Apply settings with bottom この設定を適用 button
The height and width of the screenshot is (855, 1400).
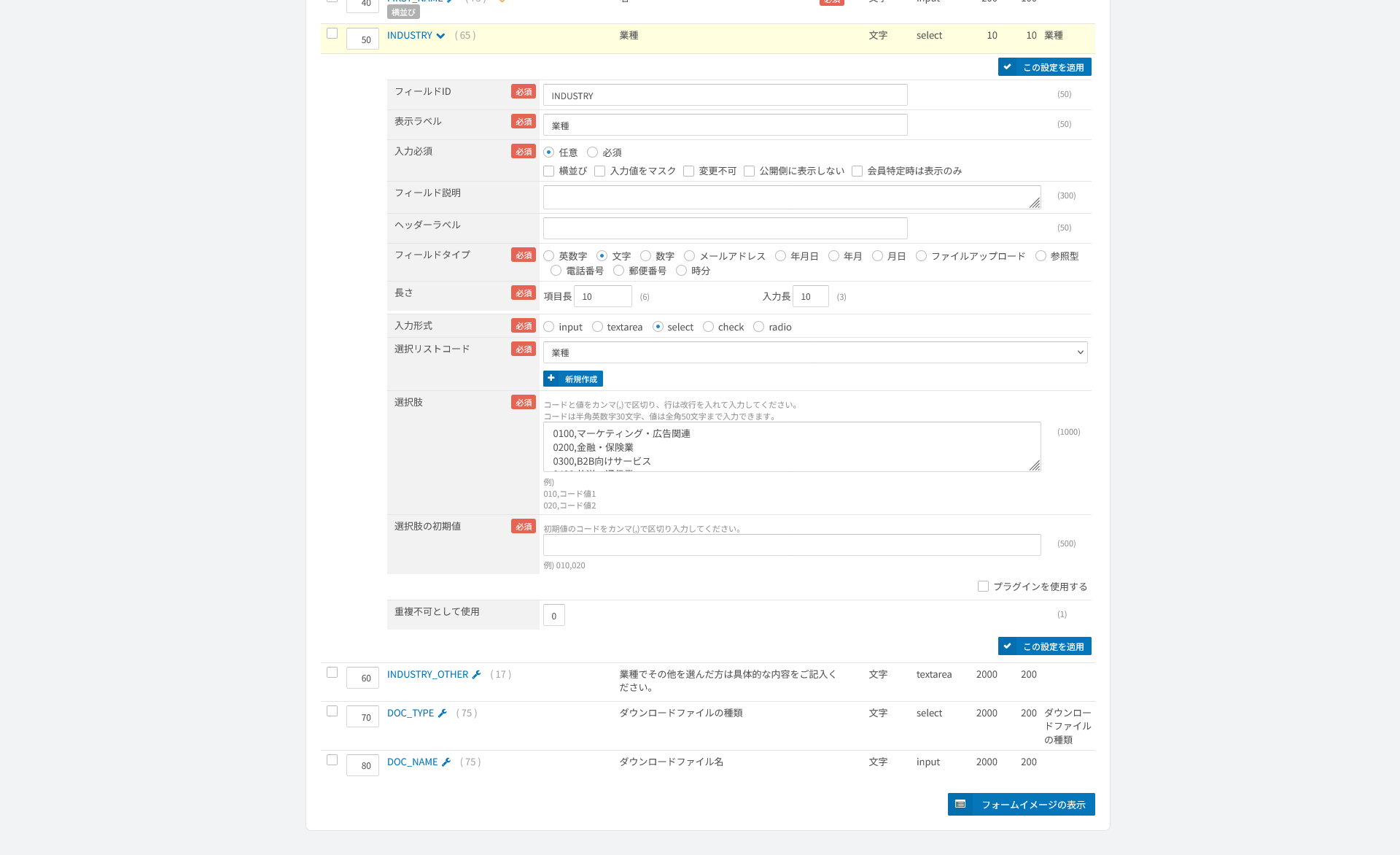[1044, 646]
